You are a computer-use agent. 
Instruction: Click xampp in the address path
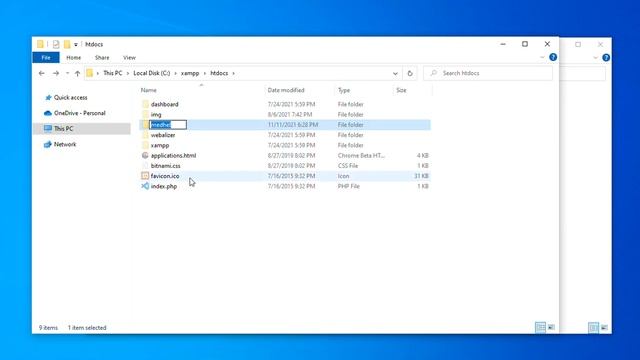[x=190, y=73]
